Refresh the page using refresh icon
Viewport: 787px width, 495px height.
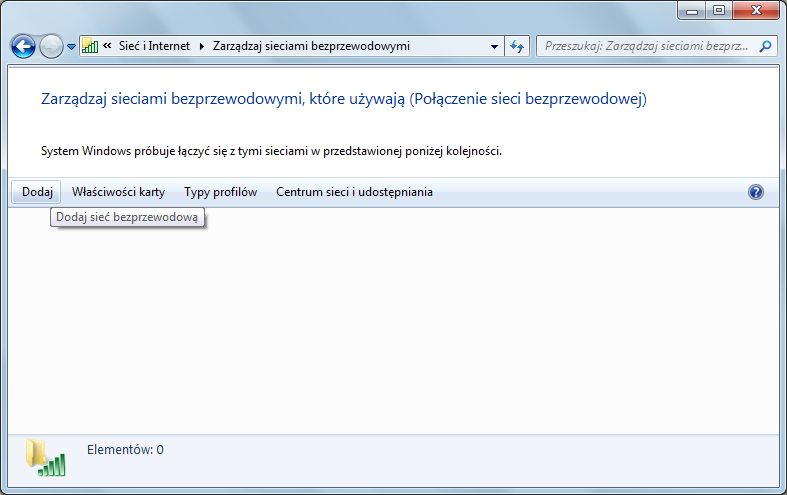tap(517, 46)
